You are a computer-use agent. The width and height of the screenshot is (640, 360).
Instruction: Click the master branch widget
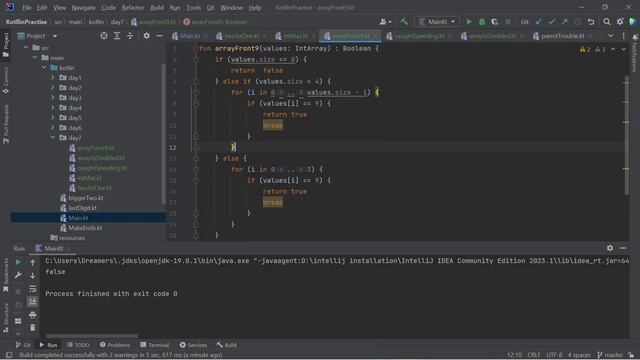pos(610,355)
